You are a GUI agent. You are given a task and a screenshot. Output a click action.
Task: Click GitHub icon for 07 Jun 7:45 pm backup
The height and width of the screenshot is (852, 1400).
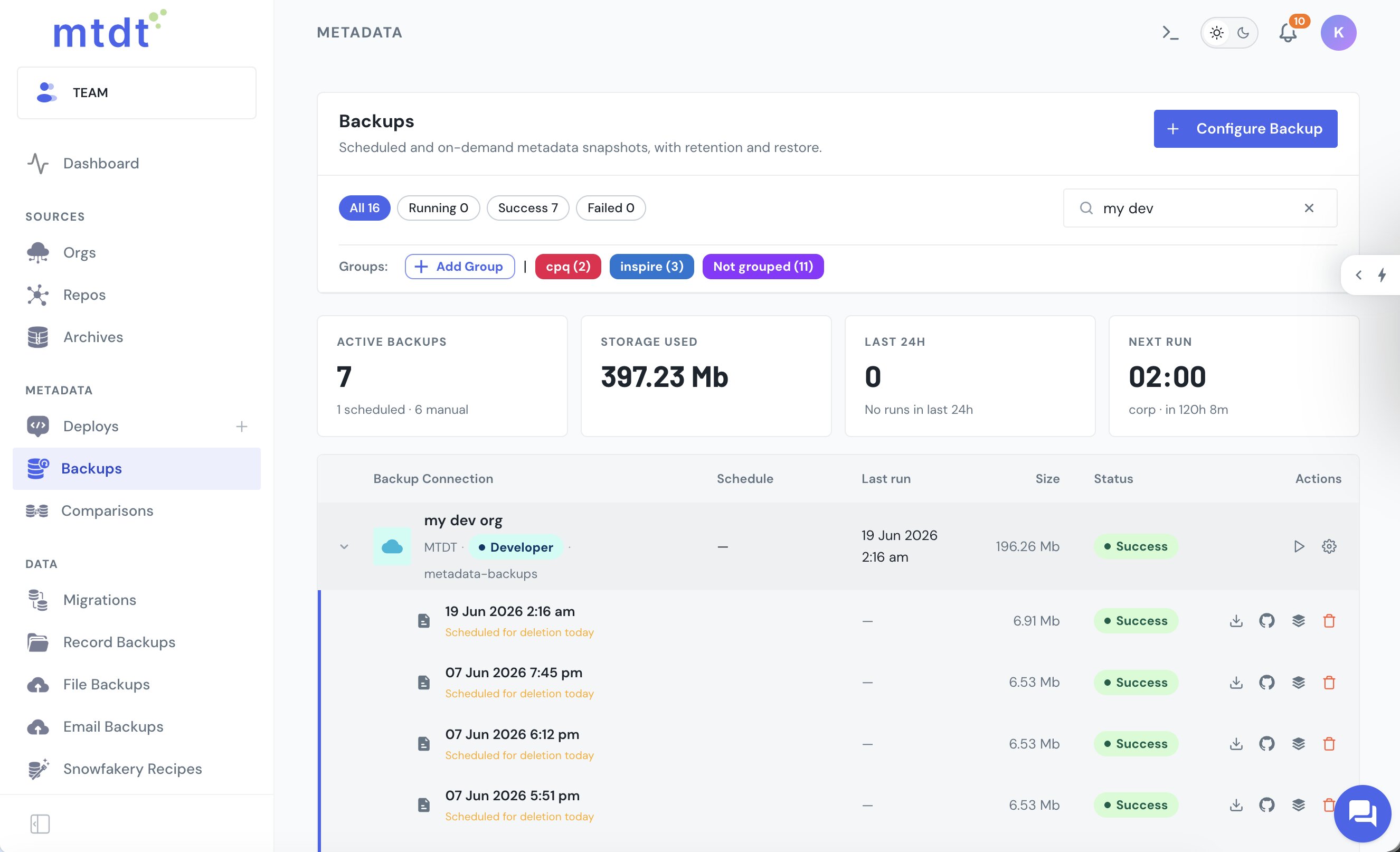[1266, 682]
